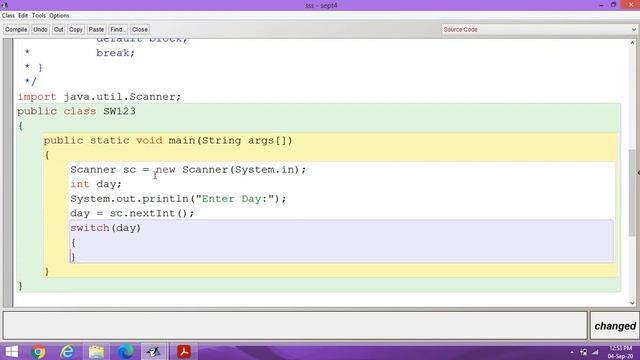
Task: Click the network tray icon
Action: coord(584,352)
